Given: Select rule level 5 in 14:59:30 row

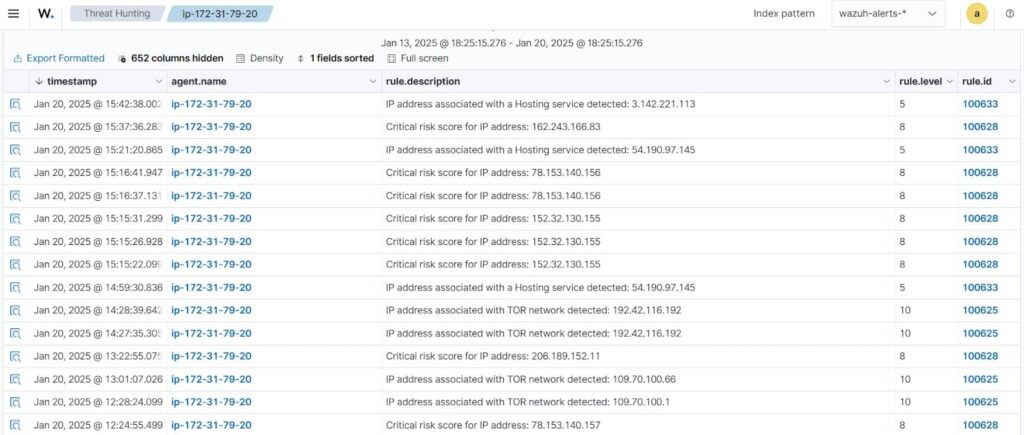Looking at the screenshot, I should tap(903, 287).
